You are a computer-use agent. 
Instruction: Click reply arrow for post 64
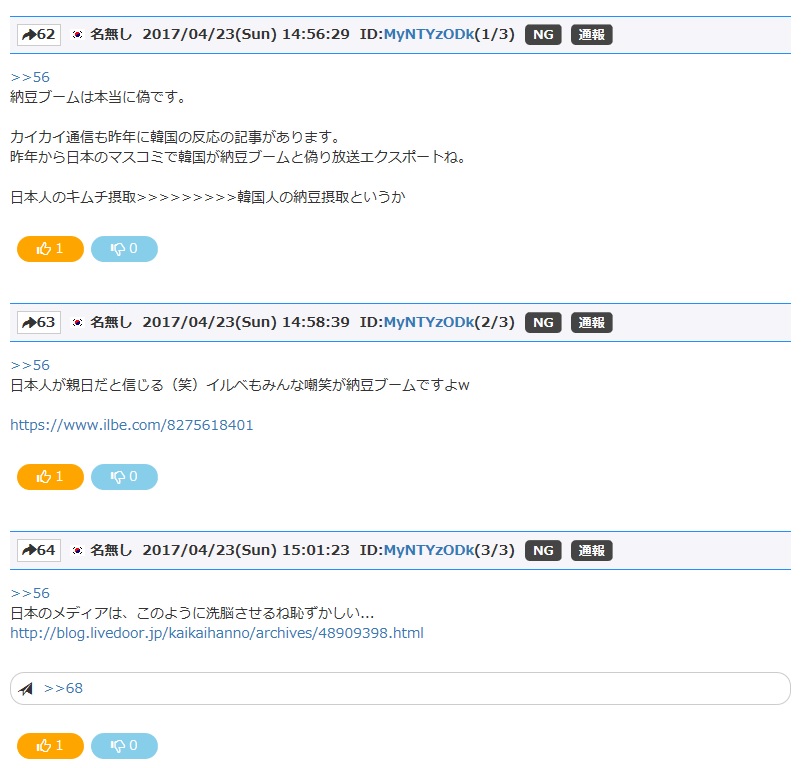click(x=38, y=551)
